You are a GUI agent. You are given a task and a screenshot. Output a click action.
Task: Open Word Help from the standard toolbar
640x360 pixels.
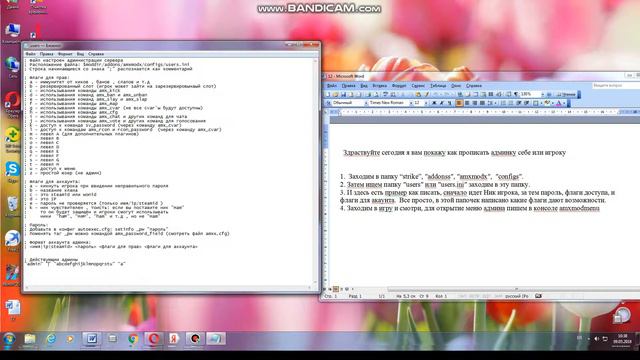point(549,94)
